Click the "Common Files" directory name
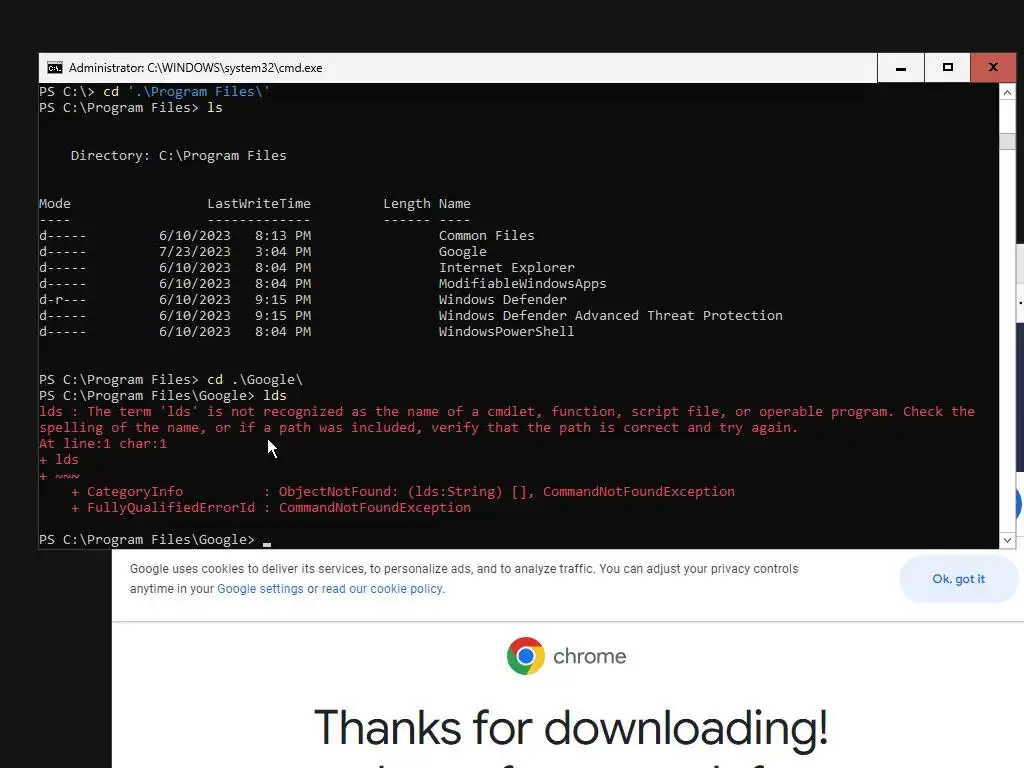 click(487, 235)
